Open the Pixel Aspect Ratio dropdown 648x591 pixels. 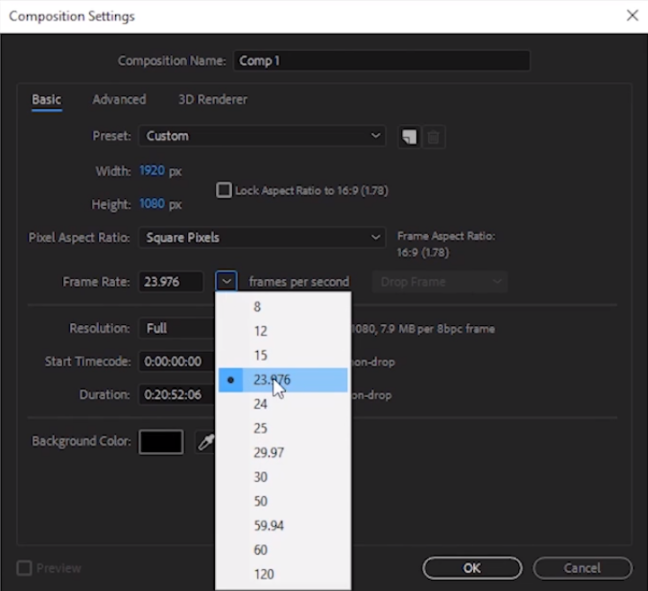pyautogui.click(x=262, y=238)
